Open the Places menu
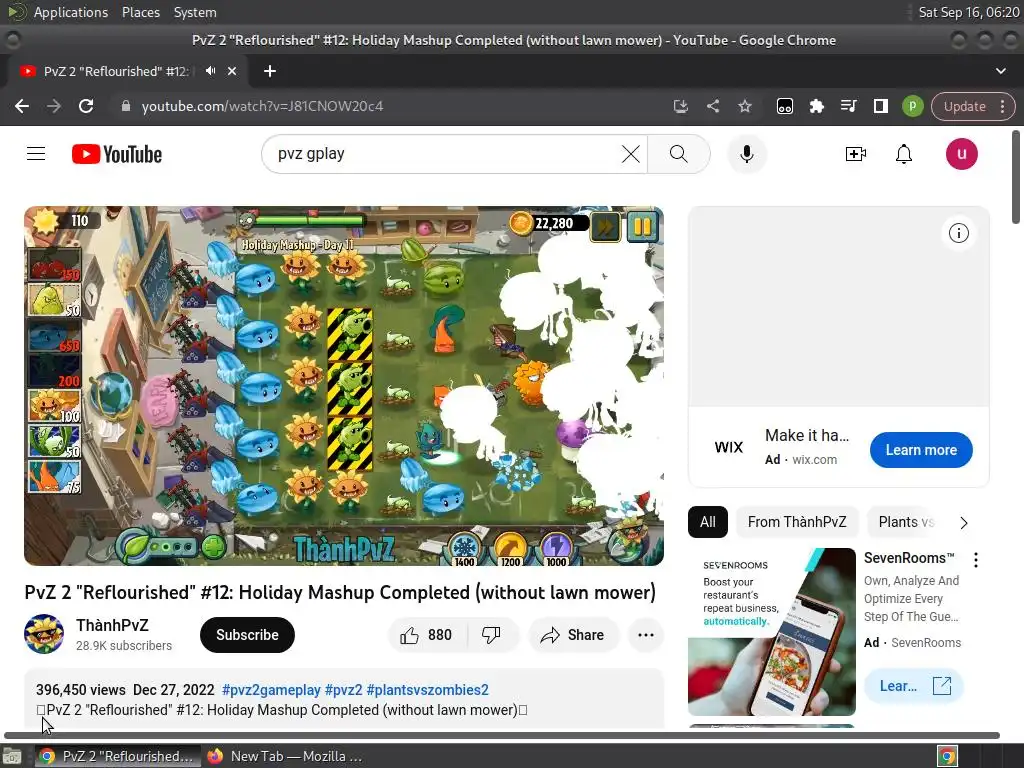 pos(140,12)
